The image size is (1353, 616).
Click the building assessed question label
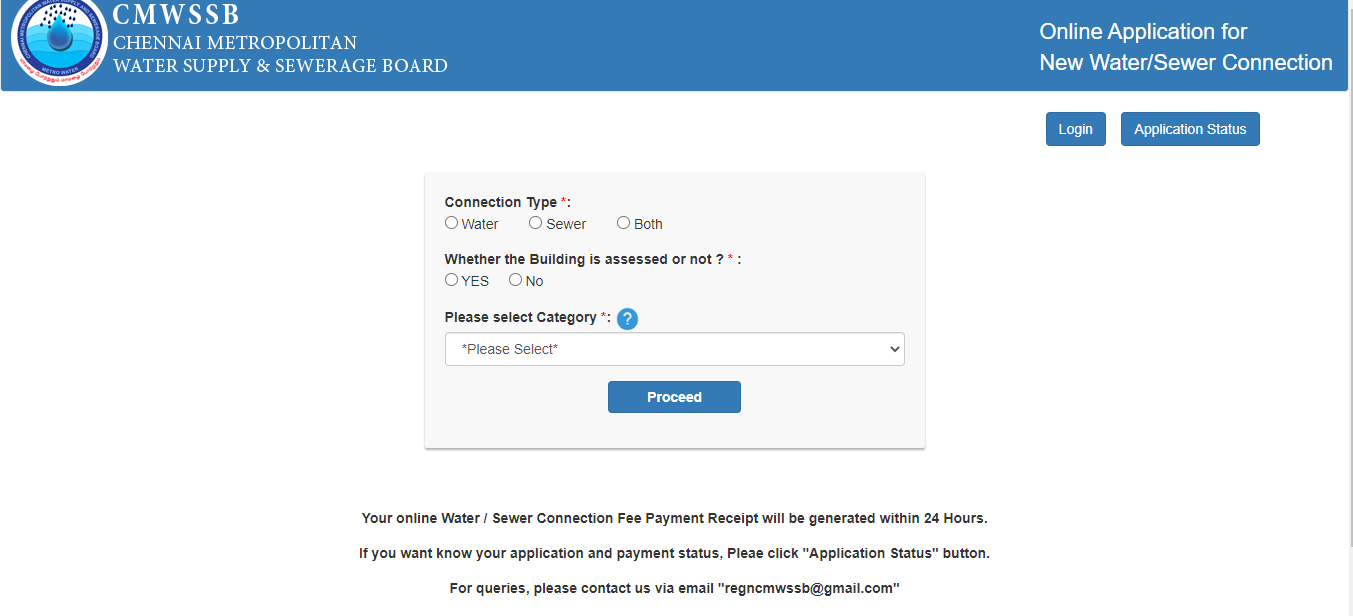(x=593, y=259)
